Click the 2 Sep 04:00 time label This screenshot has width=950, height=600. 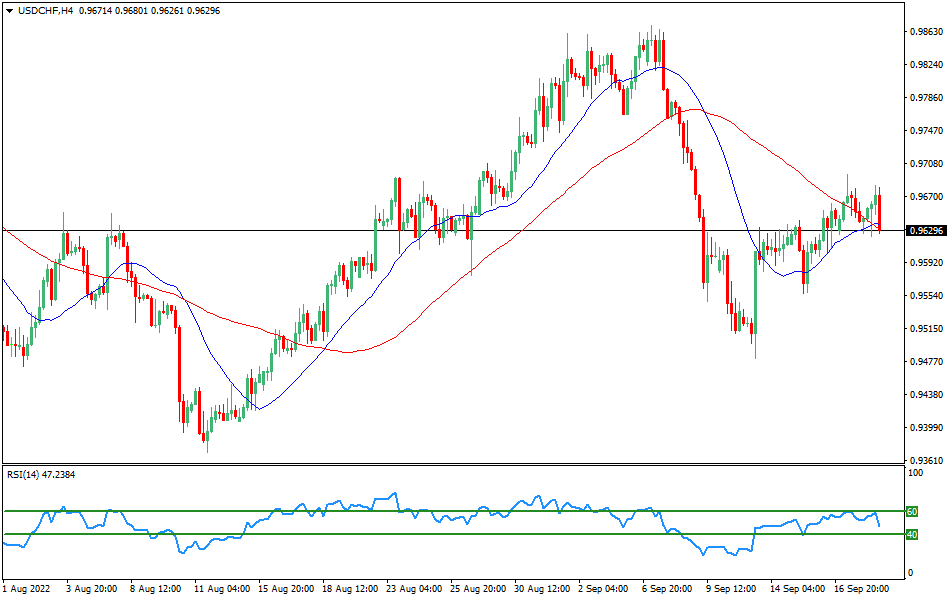(603, 589)
